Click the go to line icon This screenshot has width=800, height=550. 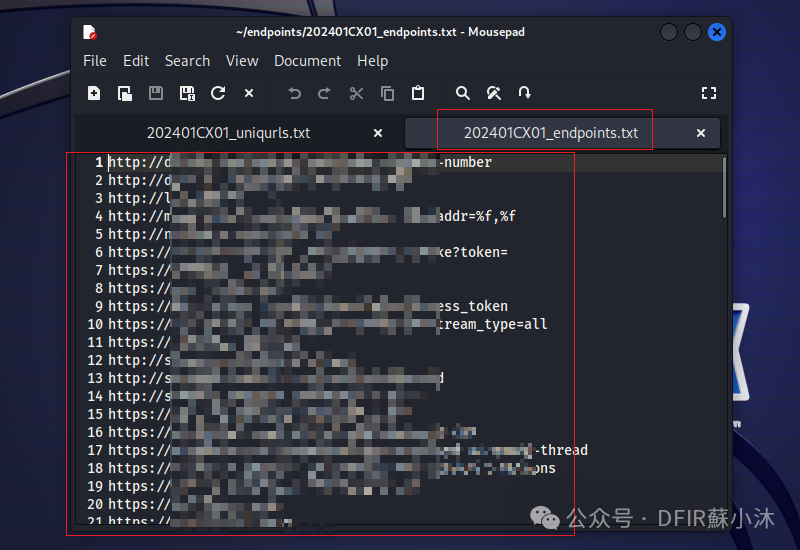524,93
